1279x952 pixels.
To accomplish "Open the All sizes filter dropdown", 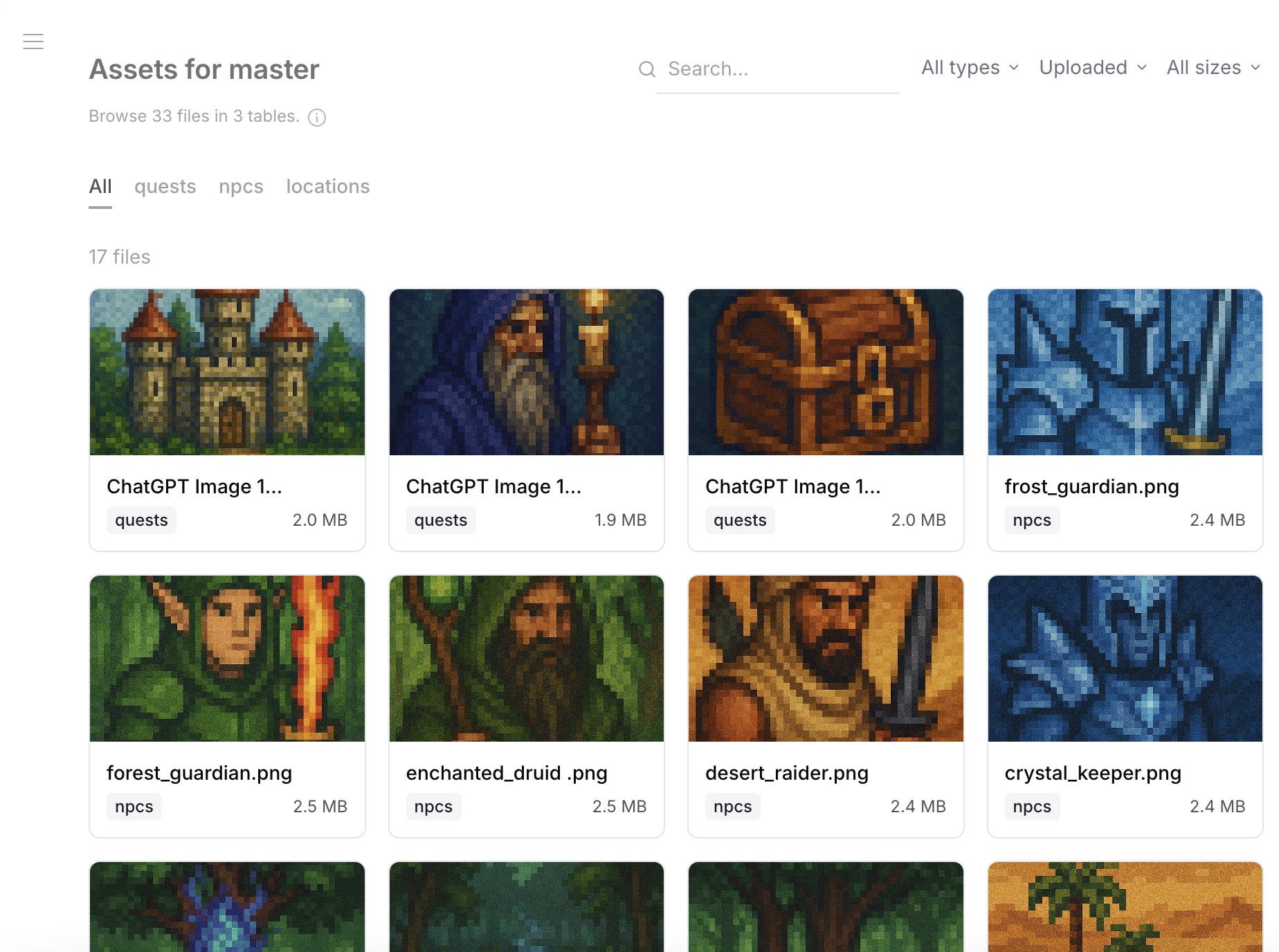I will (1212, 67).
